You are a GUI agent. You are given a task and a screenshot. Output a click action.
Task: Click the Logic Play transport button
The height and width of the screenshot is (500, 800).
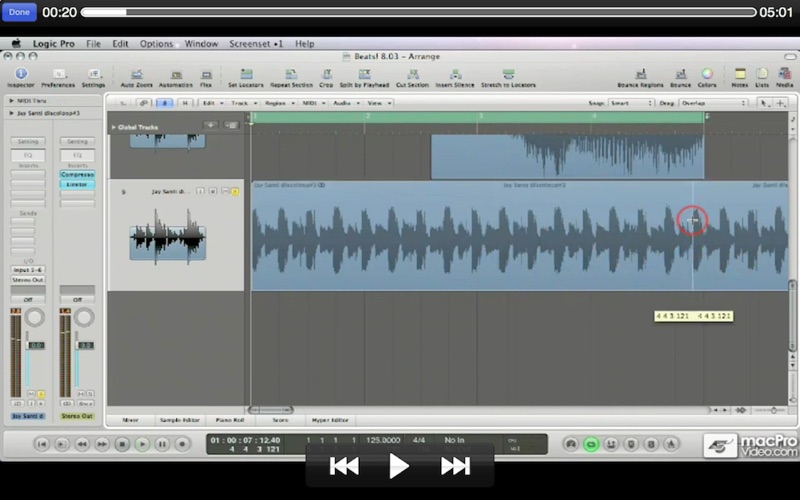pos(142,444)
